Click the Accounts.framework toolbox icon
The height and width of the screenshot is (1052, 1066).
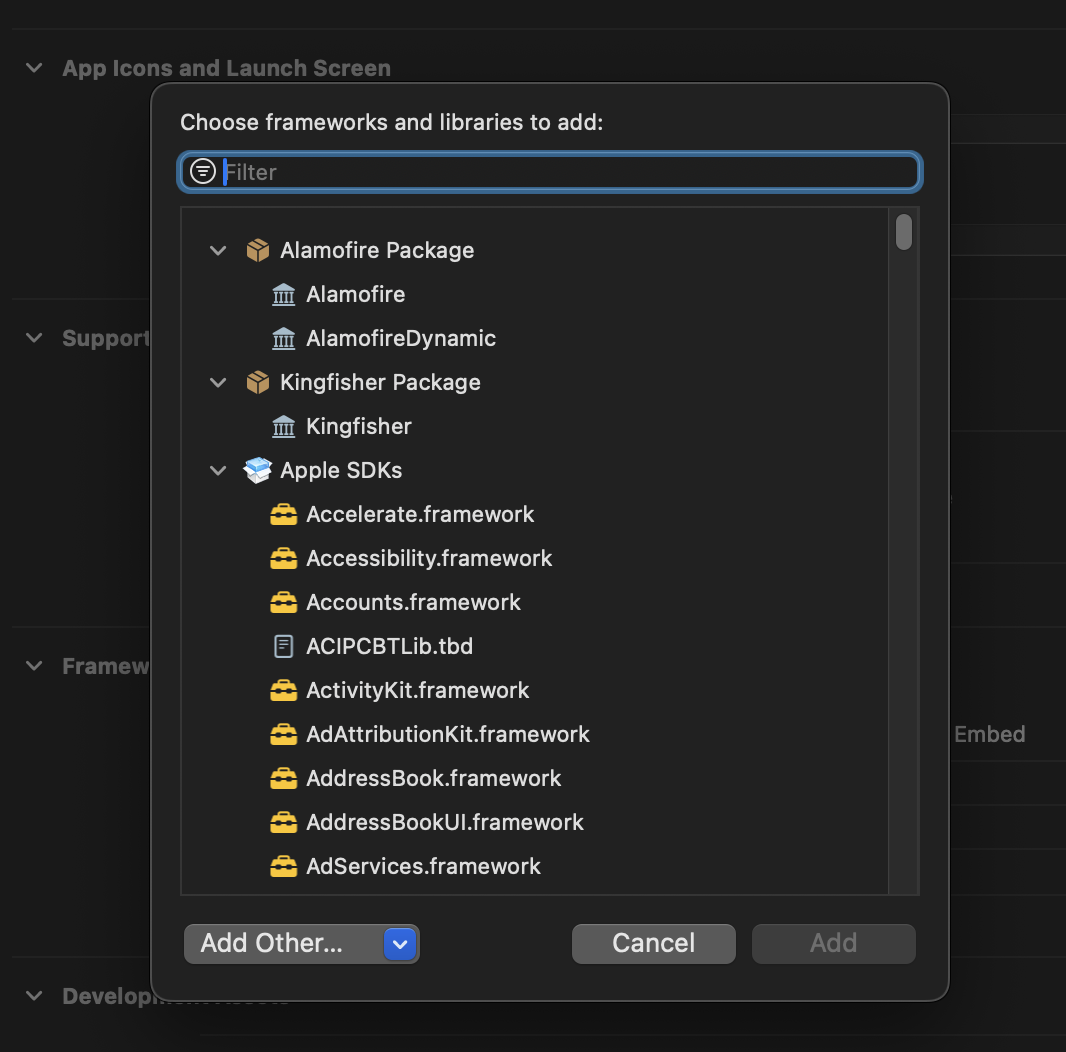283,603
